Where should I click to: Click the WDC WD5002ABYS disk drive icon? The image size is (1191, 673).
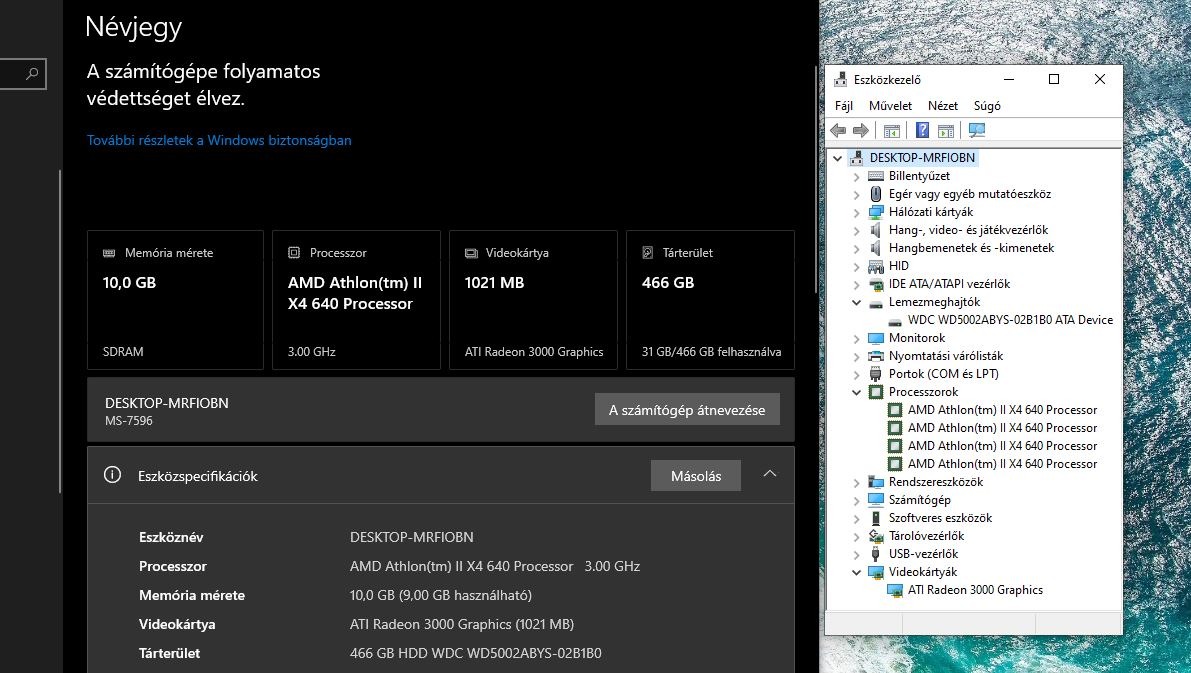click(x=895, y=321)
